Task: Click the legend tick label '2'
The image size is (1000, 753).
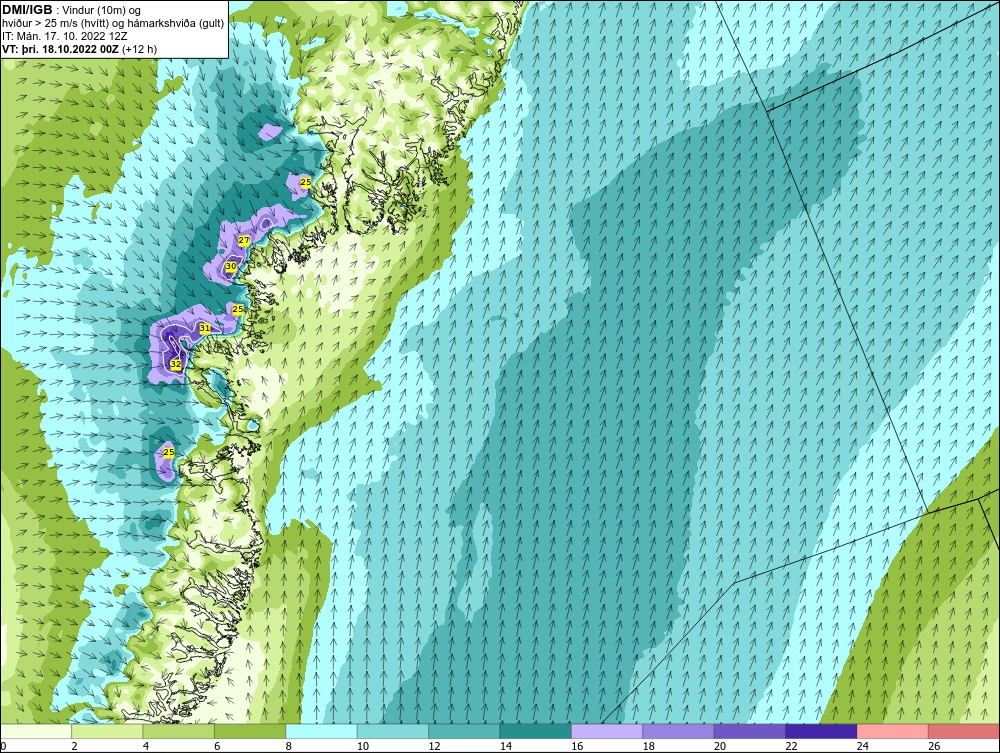Action: [x=74, y=746]
